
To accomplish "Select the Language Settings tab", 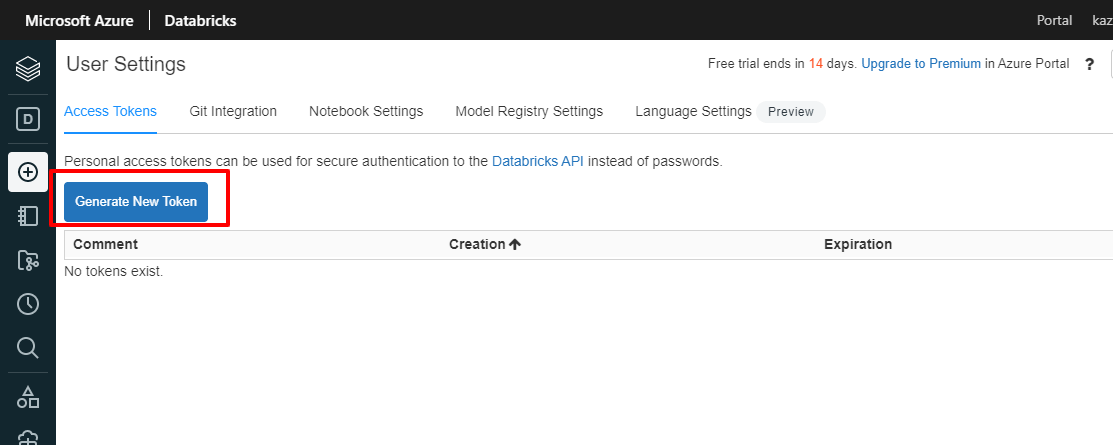I will coord(693,111).
